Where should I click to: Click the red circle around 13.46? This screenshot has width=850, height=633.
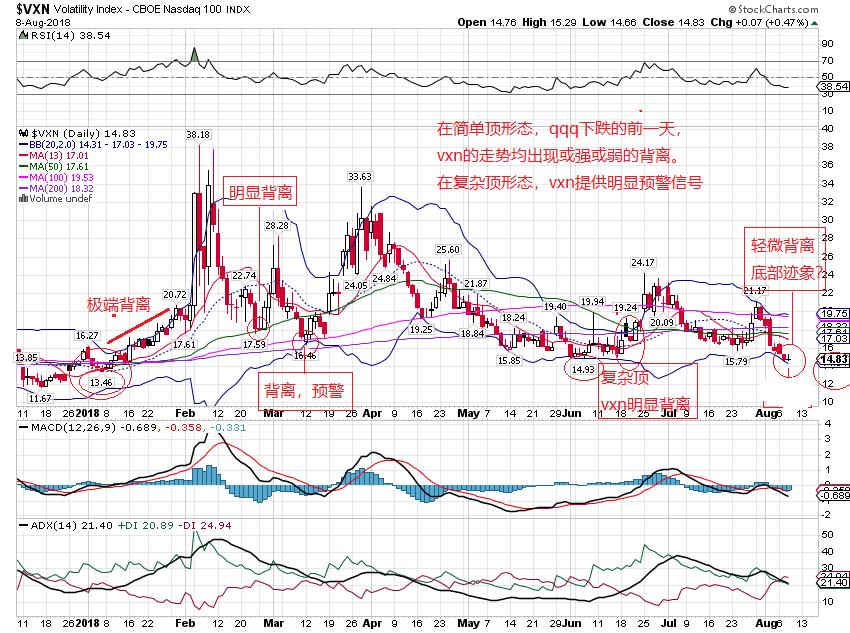[x=103, y=380]
